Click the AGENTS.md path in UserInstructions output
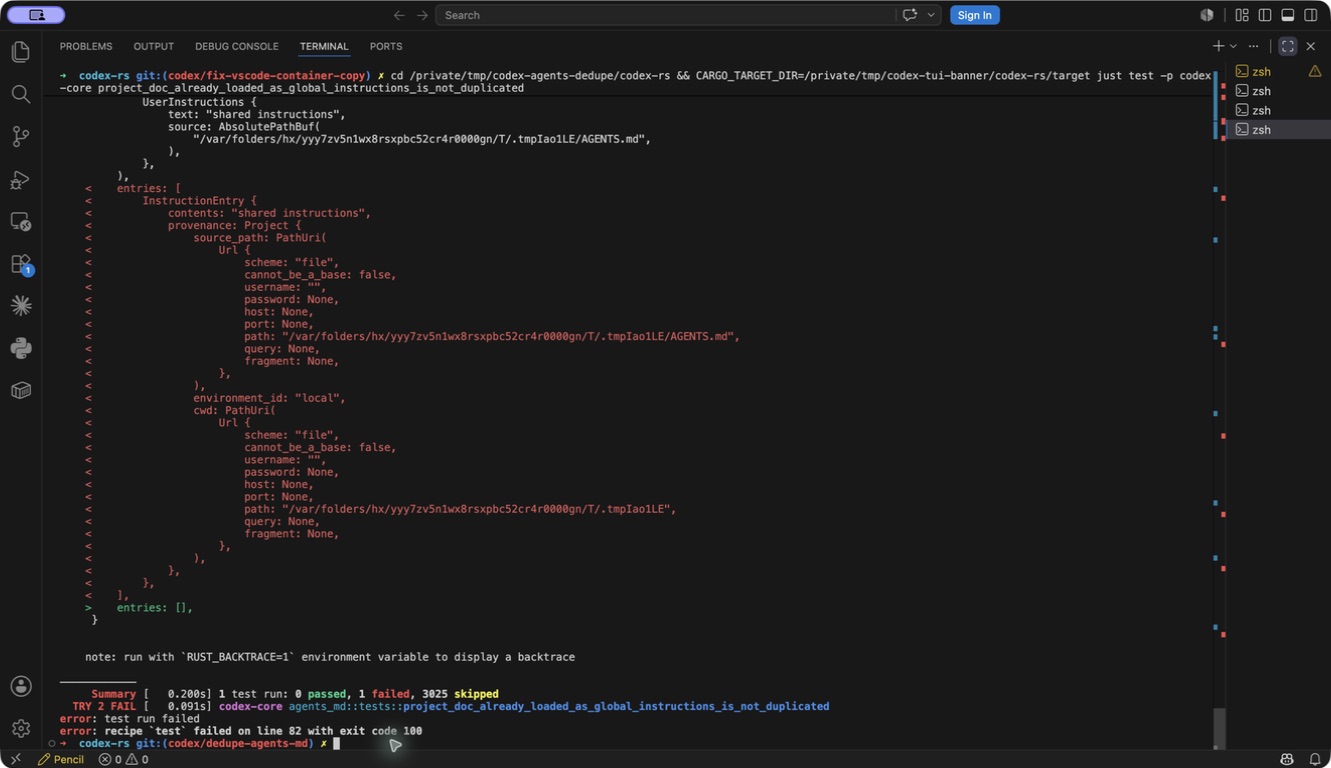This screenshot has height=768, width=1331. [422, 139]
